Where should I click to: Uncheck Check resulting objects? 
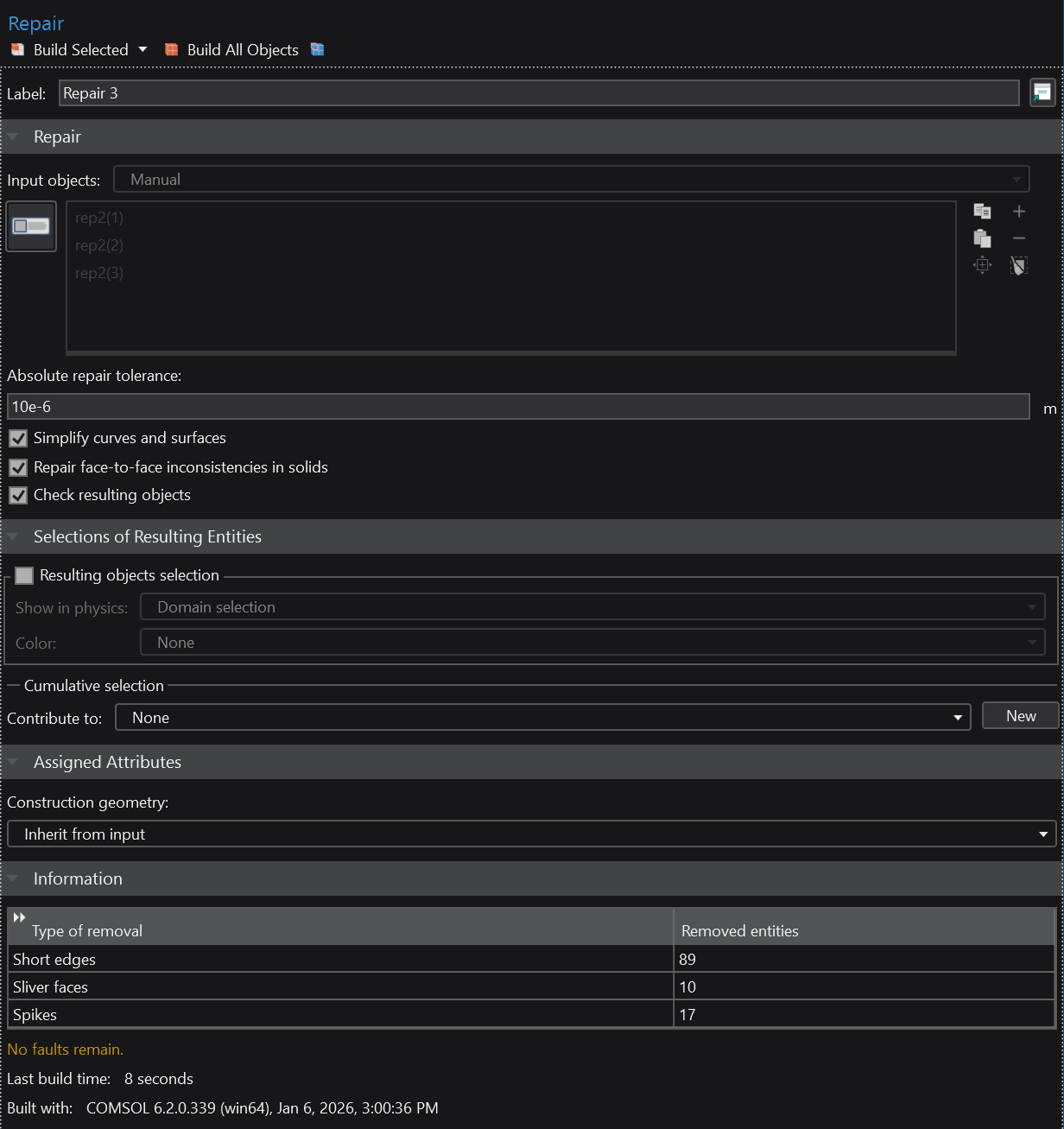pos(18,496)
